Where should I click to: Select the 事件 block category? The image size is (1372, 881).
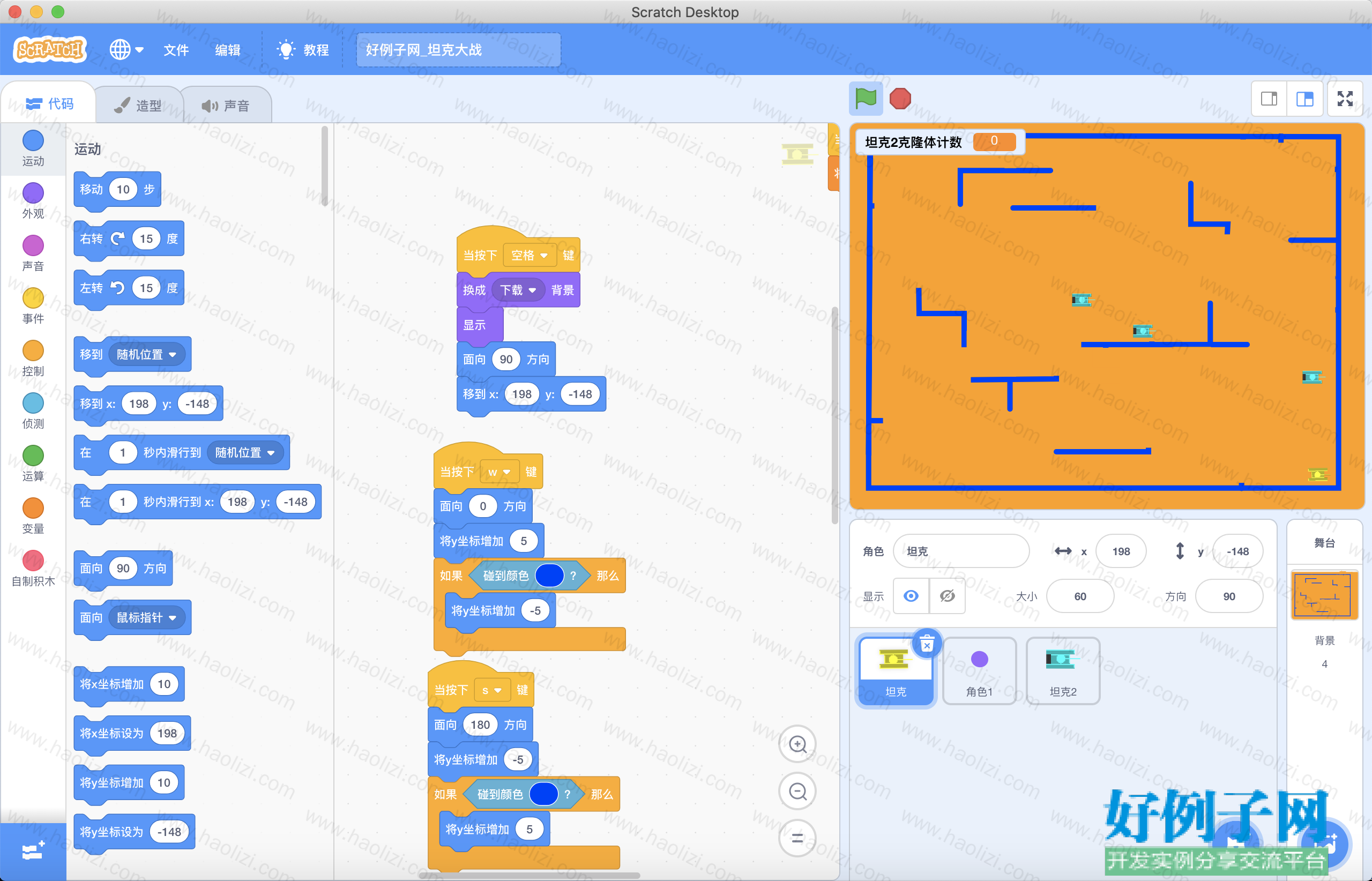tap(33, 306)
